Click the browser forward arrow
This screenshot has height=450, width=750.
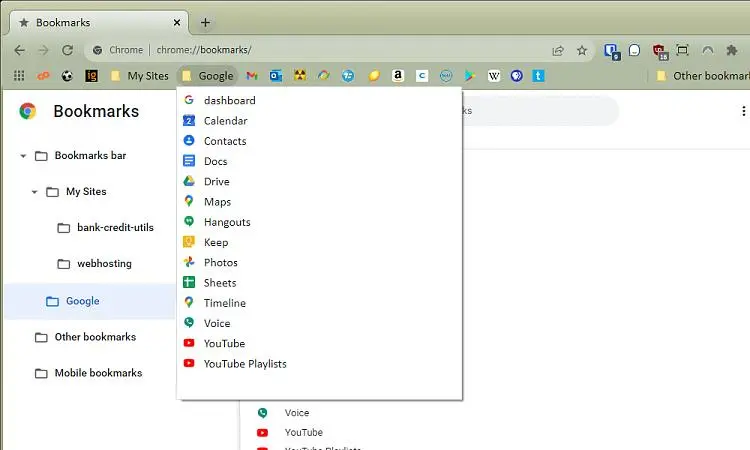click(x=44, y=50)
